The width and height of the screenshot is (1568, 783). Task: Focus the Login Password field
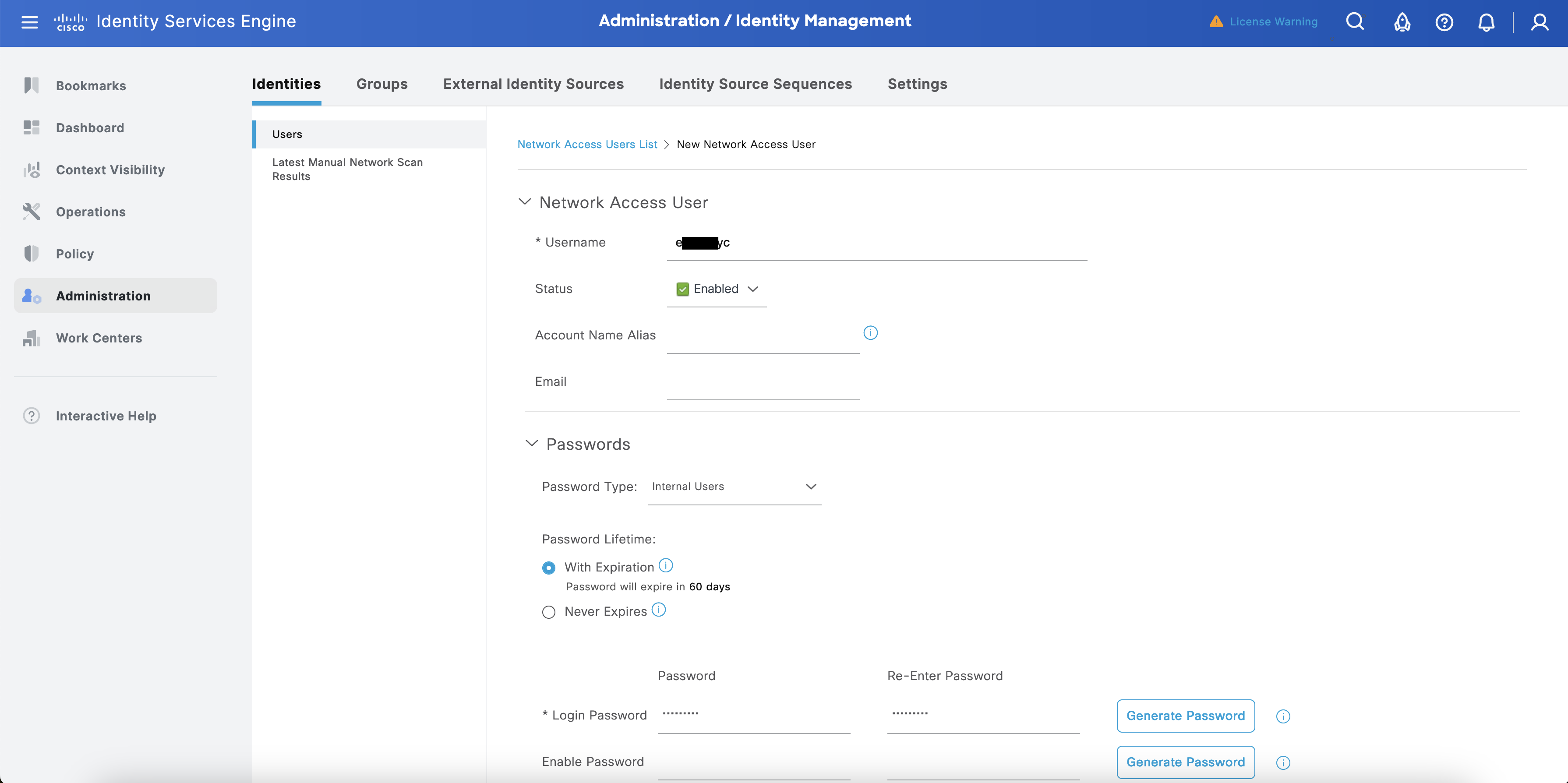click(754, 716)
